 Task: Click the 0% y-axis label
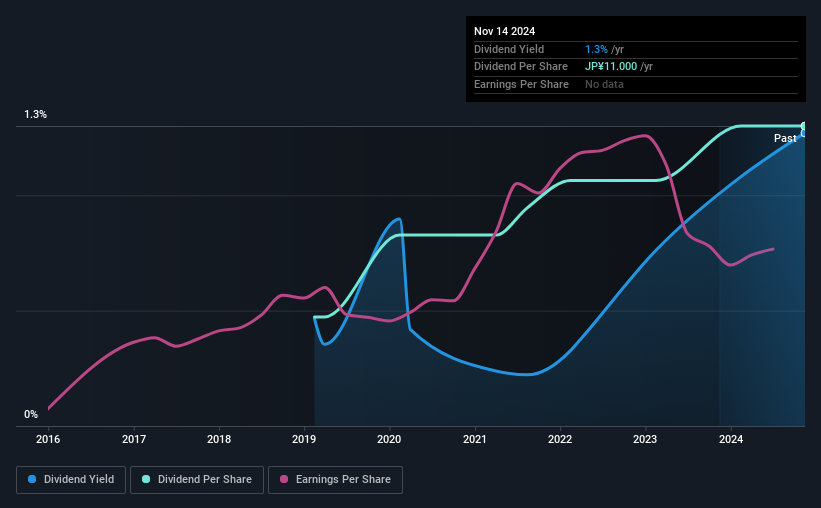tap(31, 414)
